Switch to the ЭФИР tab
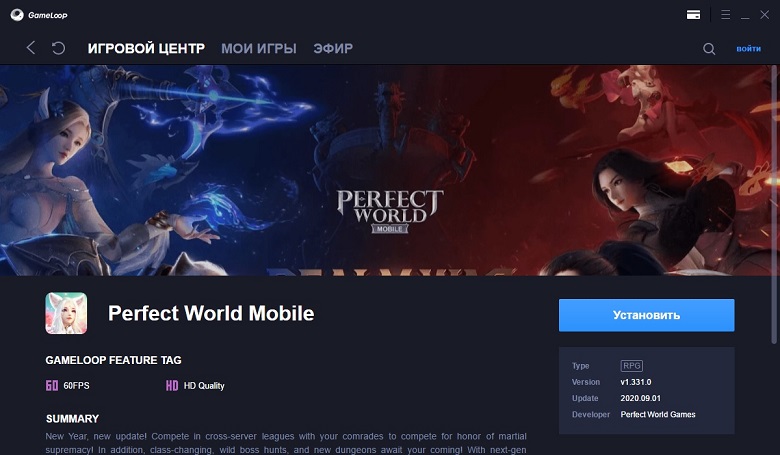 (x=333, y=48)
